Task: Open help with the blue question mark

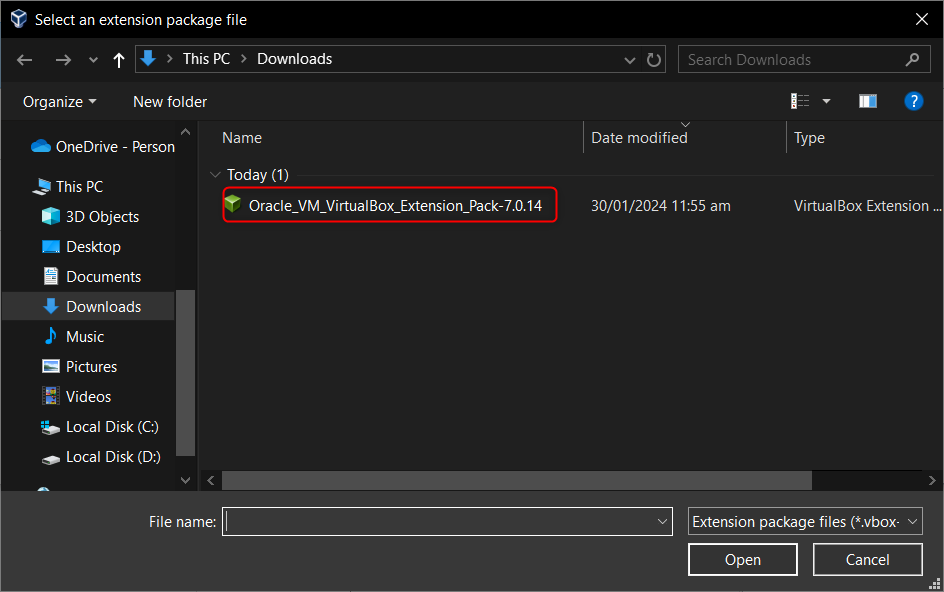Action: point(913,101)
